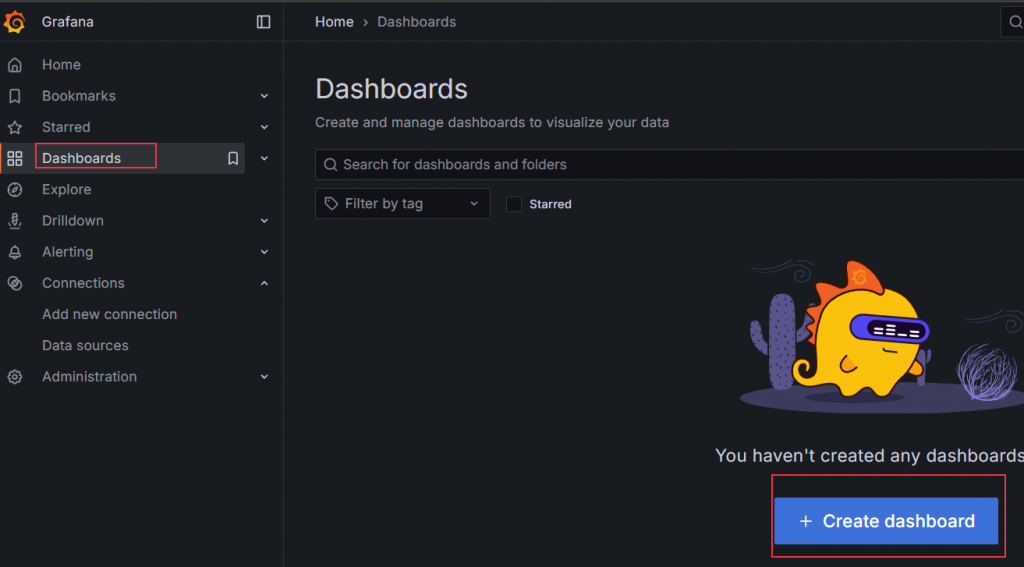This screenshot has height=567, width=1024.
Task: Open the Data sources page
Action: point(85,346)
